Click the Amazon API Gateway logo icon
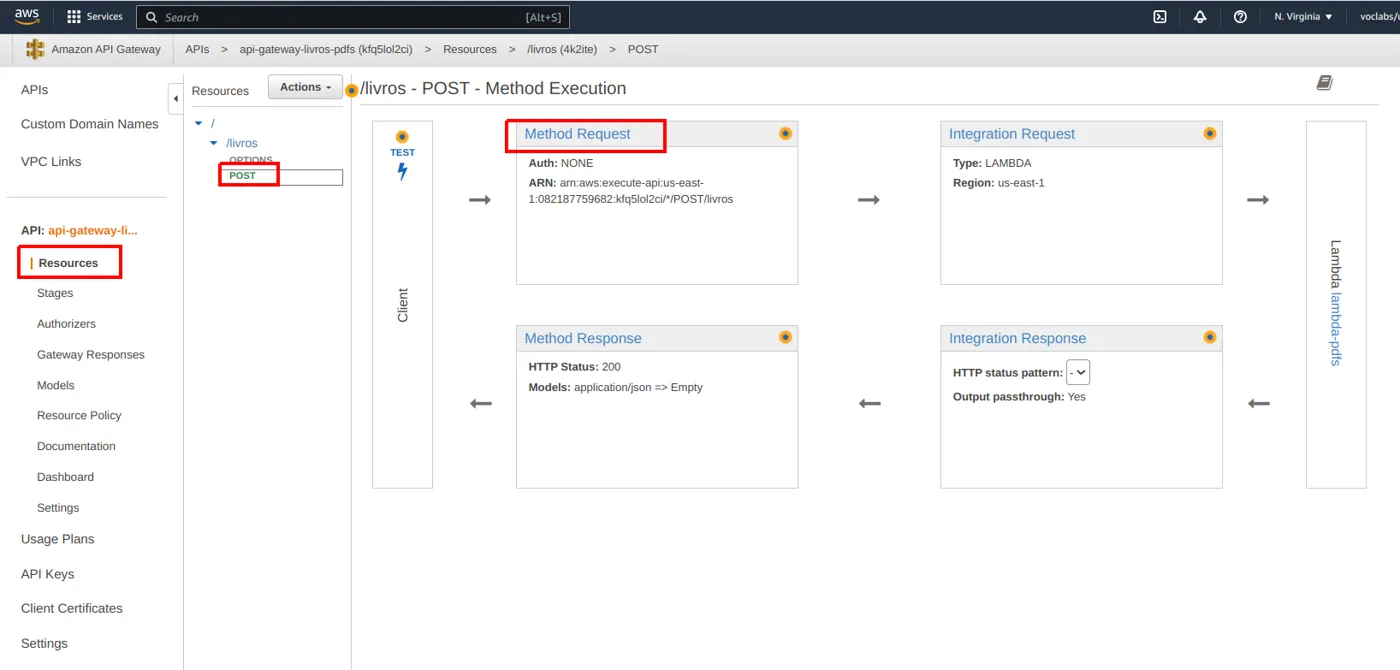This screenshot has height=670, width=1400. tap(35, 49)
